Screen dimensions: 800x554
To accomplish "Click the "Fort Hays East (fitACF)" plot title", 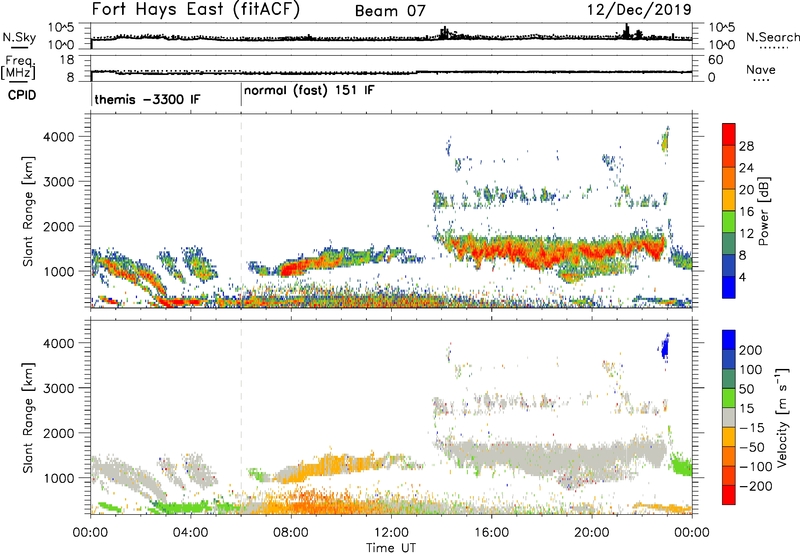I will coord(195,10).
